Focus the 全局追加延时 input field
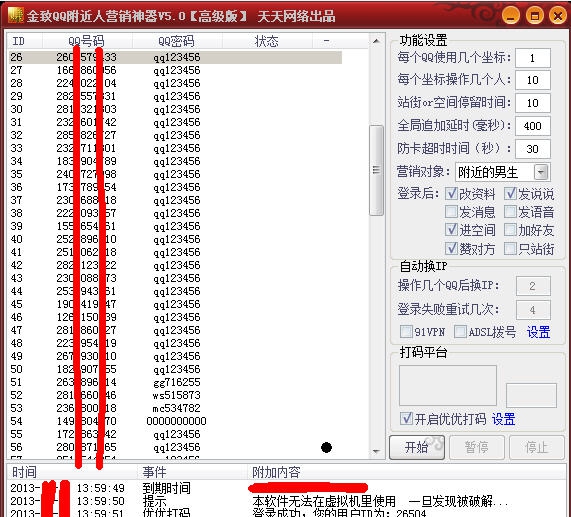This screenshot has width=571, height=517. pyautogui.click(x=533, y=126)
